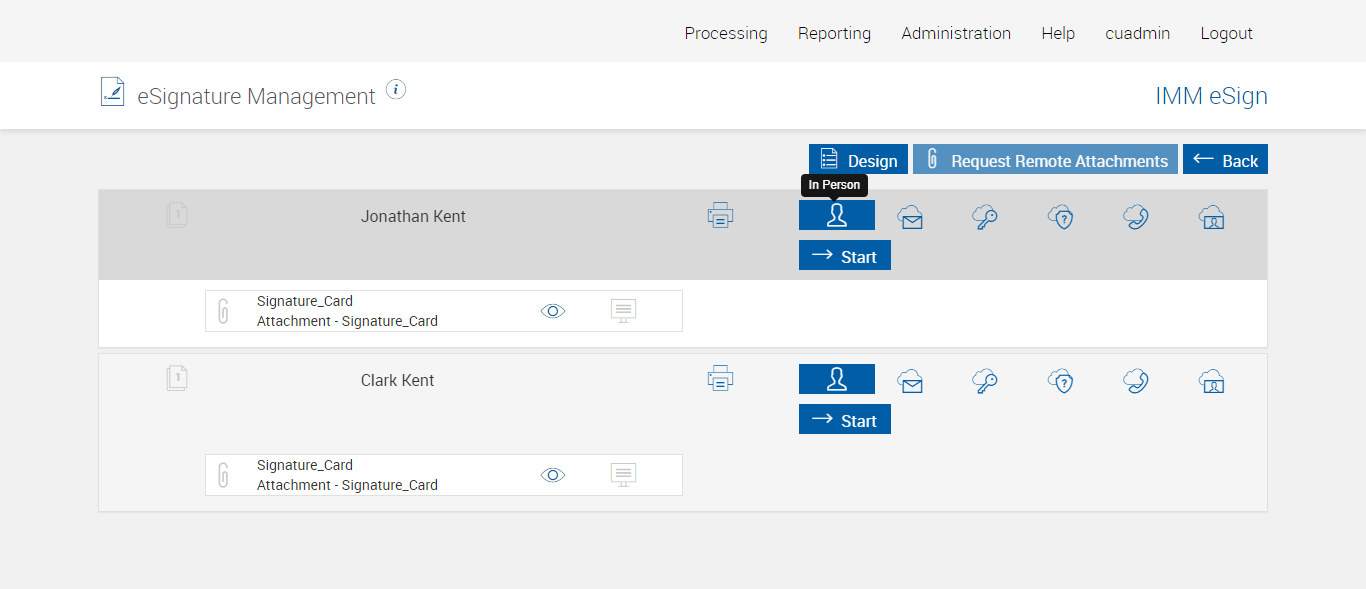Open the cuadmin user menu
The width and height of the screenshot is (1366, 589).
[x=1137, y=33]
